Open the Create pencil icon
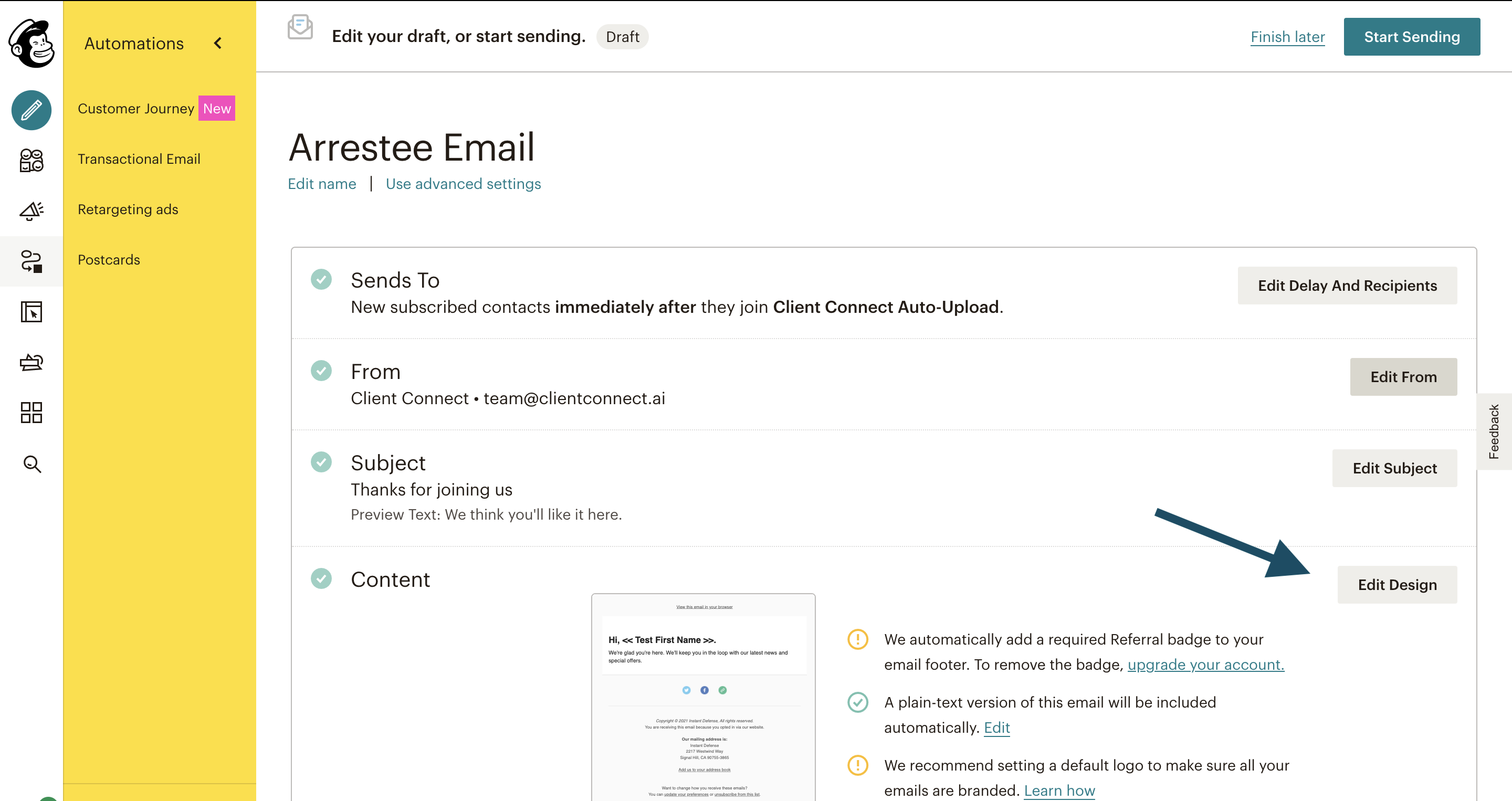Viewport: 1512px width, 801px height. pos(31,110)
